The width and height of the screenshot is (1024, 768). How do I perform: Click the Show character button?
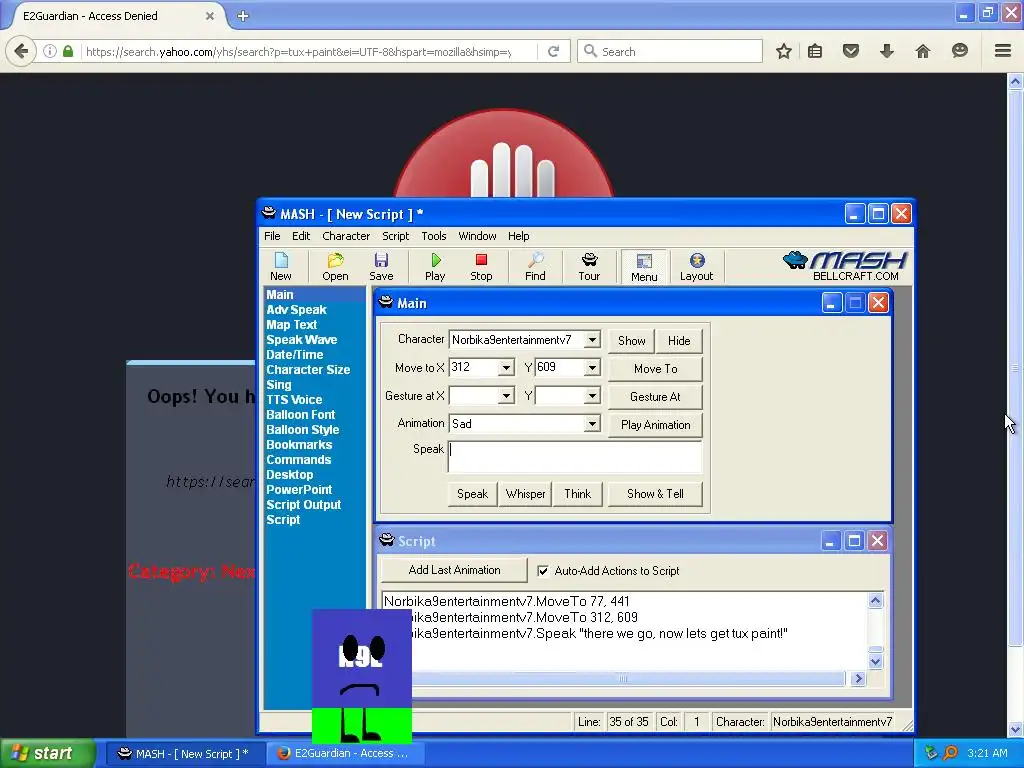[632, 341]
